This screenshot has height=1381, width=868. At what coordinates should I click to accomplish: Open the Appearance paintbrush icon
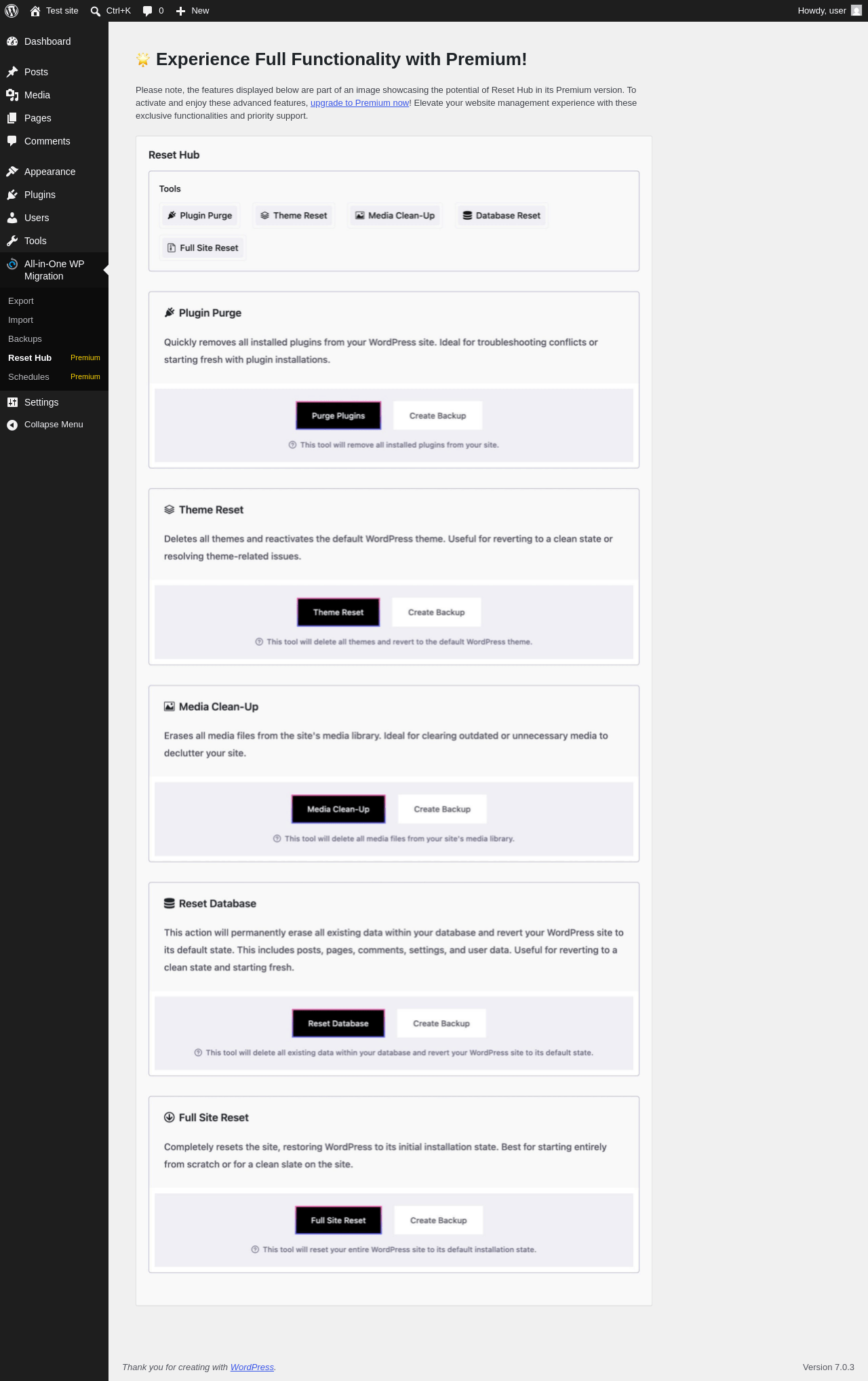[x=12, y=172]
